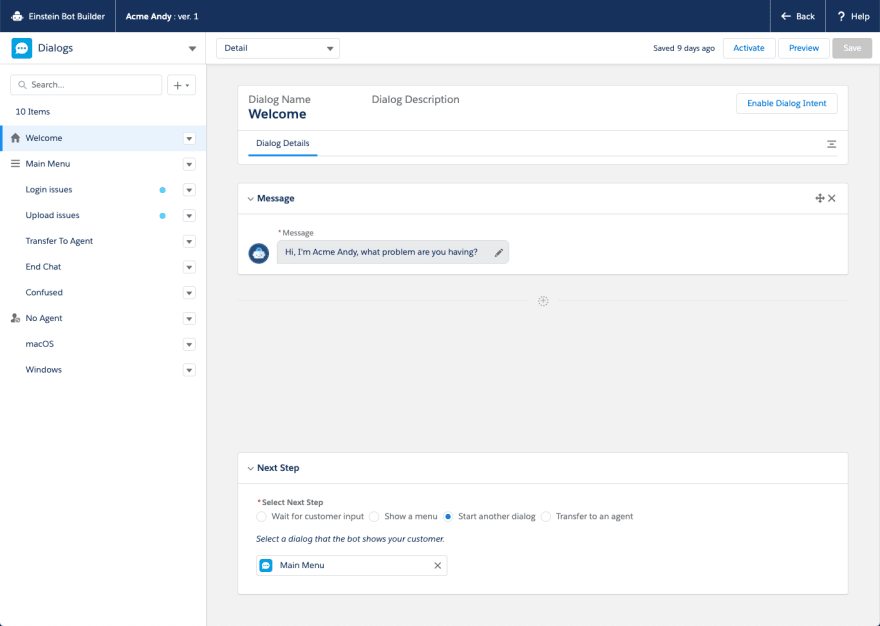Select the macOS dialog
880x626 pixels.
tap(39, 344)
